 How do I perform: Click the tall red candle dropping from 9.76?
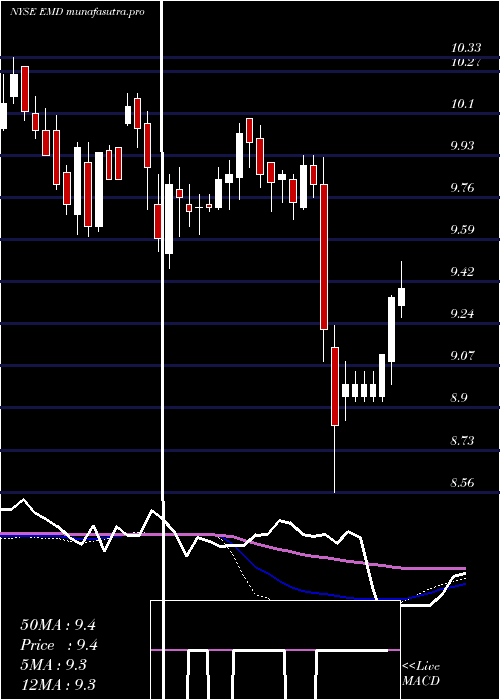coord(324,257)
